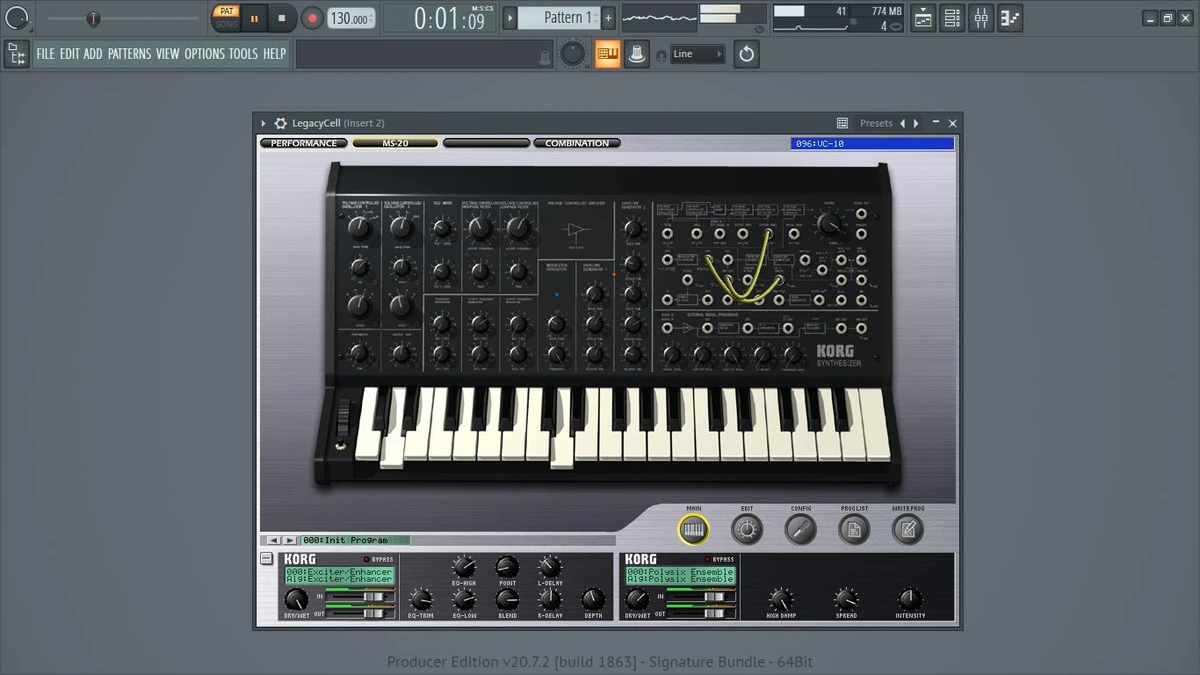This screenshot has width=1200, height=675.
Task: Click the arrow left of Pattern 1
Action: tap(510, 18)
